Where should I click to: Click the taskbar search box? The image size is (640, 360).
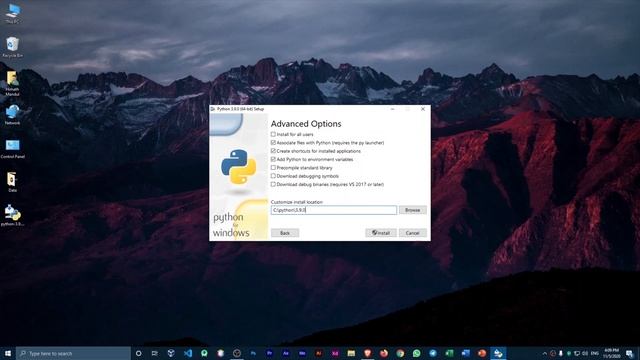(x=73, y=353)
